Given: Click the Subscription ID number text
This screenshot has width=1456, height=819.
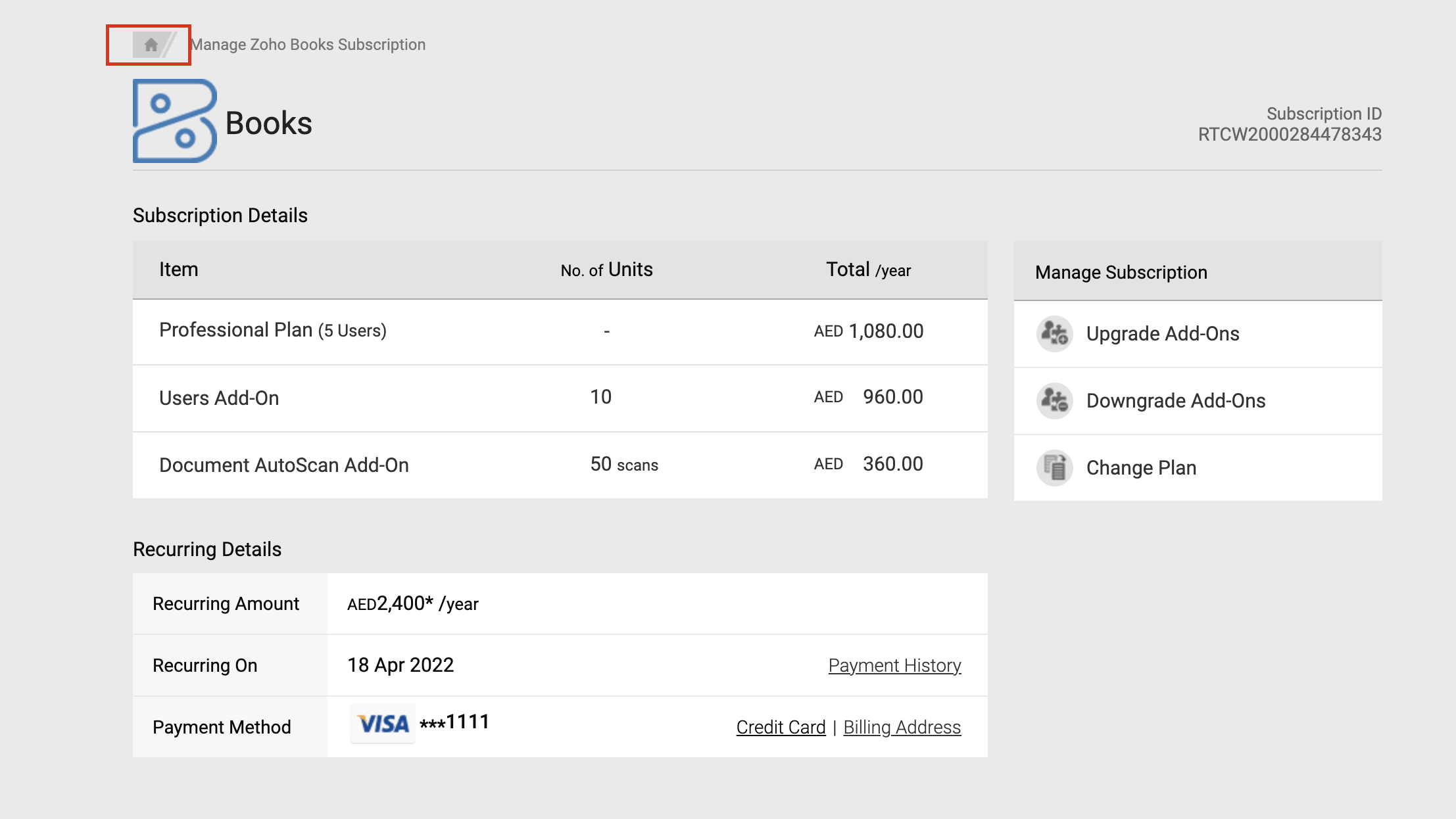Looking at the screenshot, I should [x=1289, y=135].
